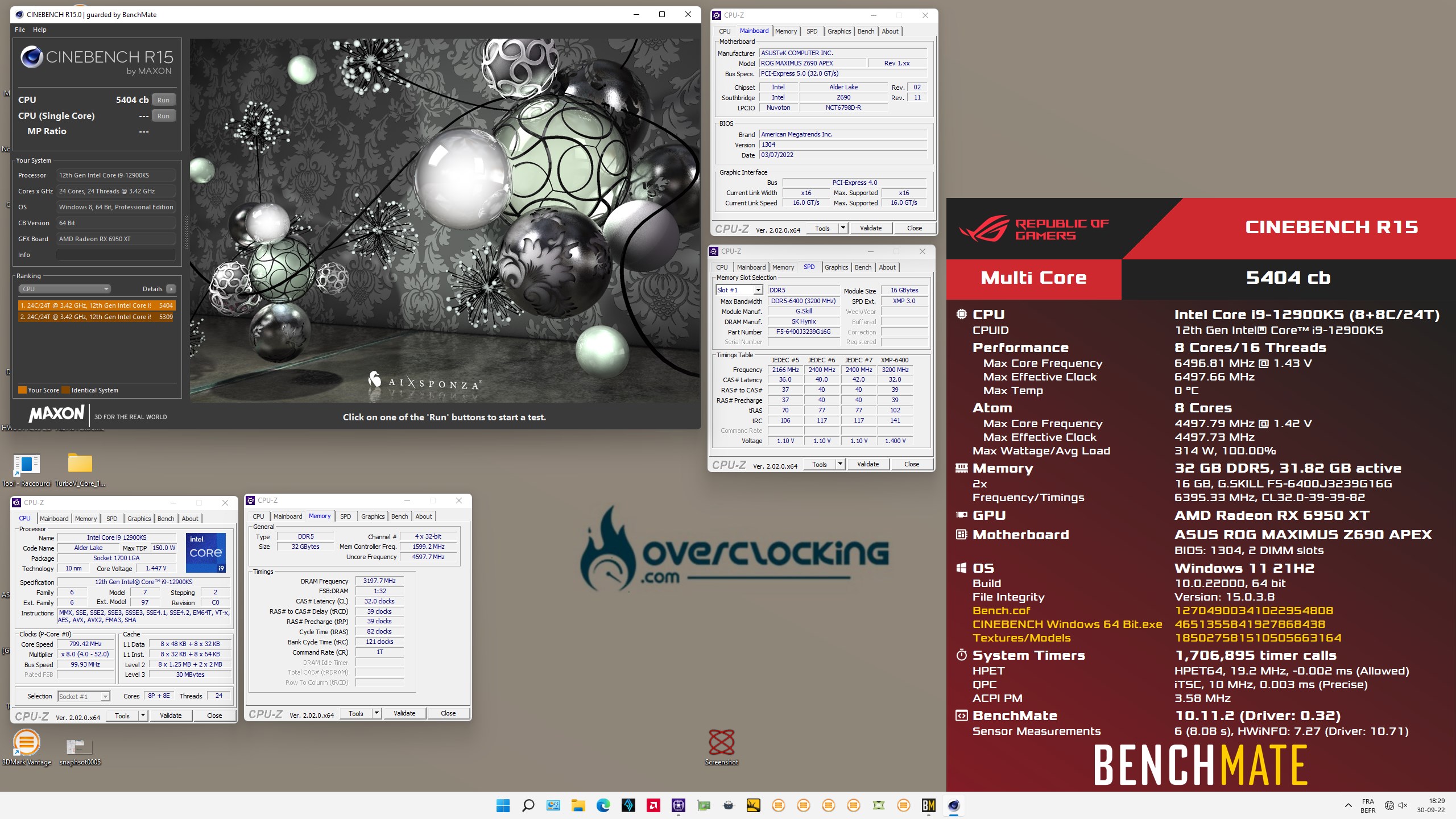The width and height of the screenshot is (1456, 819).
Task: Click Validate in Memory CPU-Z window
Action: [404, 713]
